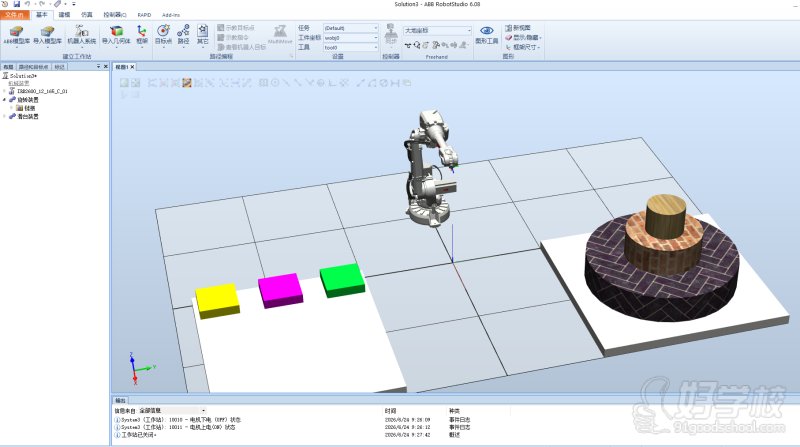Open the Frame Size dropdown
800x447 pixels.
pyautogui.click(x=522, y=47)
